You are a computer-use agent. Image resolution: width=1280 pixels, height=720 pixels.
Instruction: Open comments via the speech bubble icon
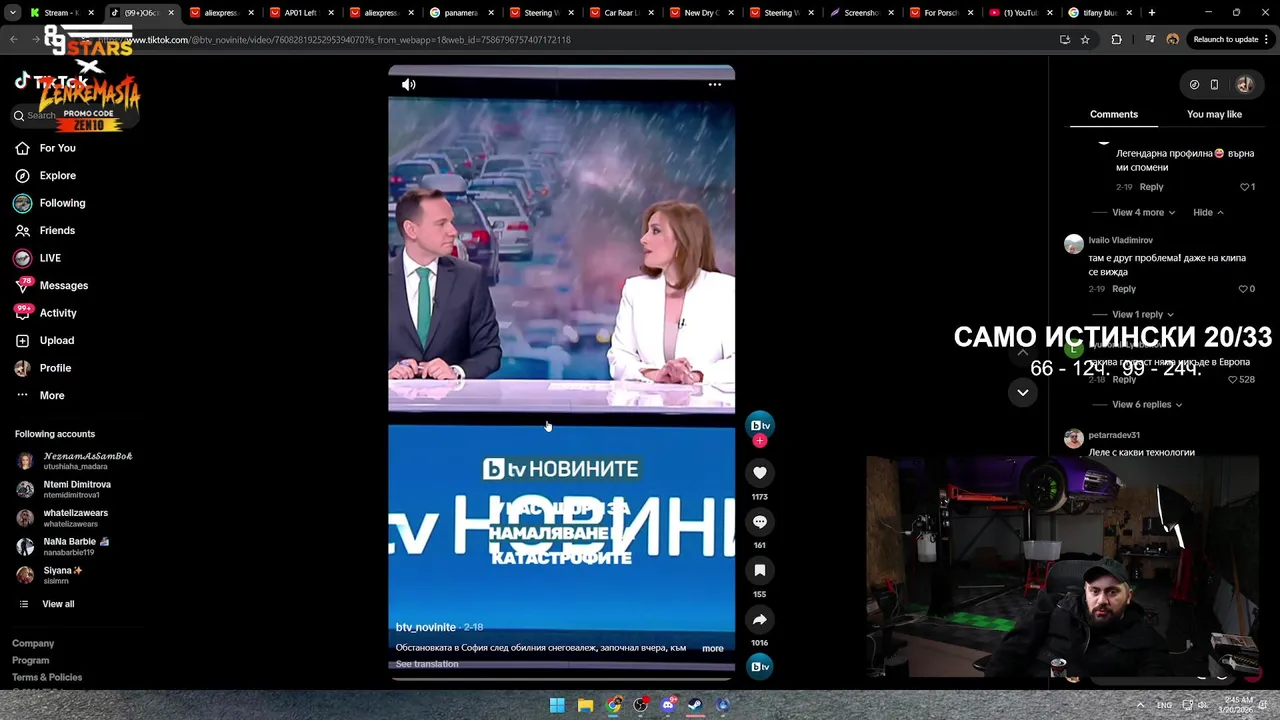[x=760, y=522]
